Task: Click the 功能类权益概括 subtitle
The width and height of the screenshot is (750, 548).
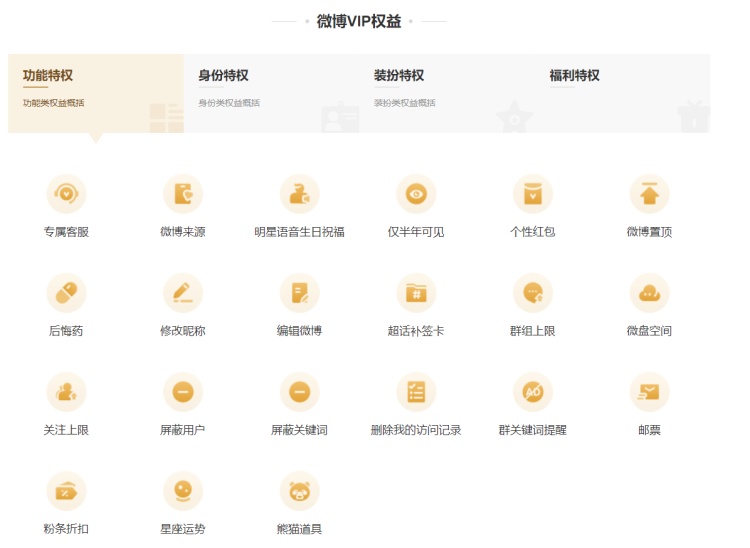Action: pos(54,103)
